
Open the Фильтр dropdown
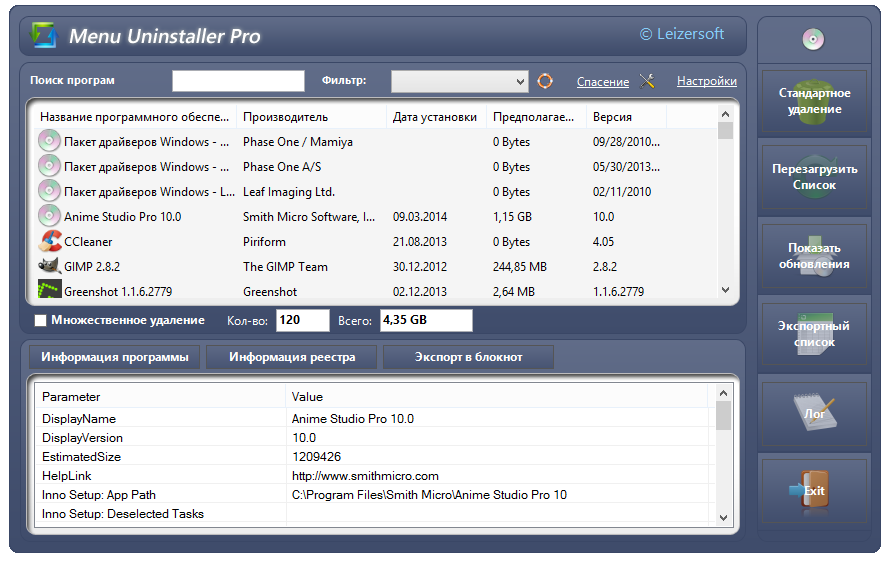(x=459, y=81)
